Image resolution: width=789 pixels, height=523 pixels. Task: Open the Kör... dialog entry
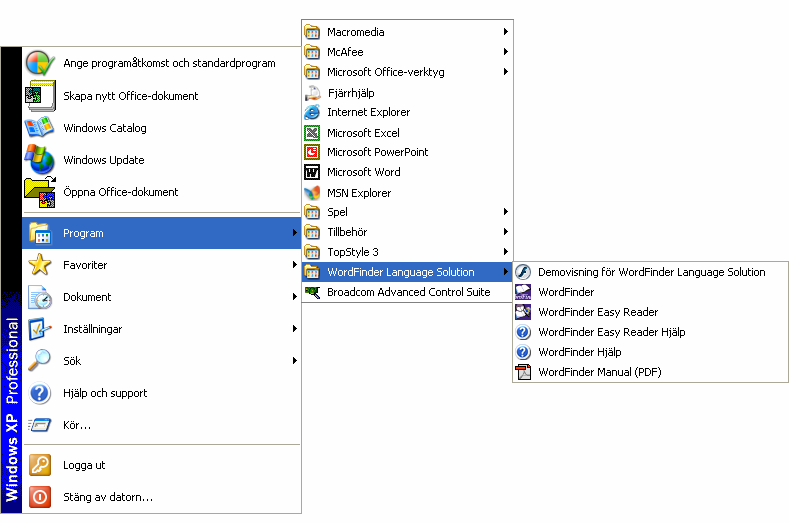(x=162, y=425)
